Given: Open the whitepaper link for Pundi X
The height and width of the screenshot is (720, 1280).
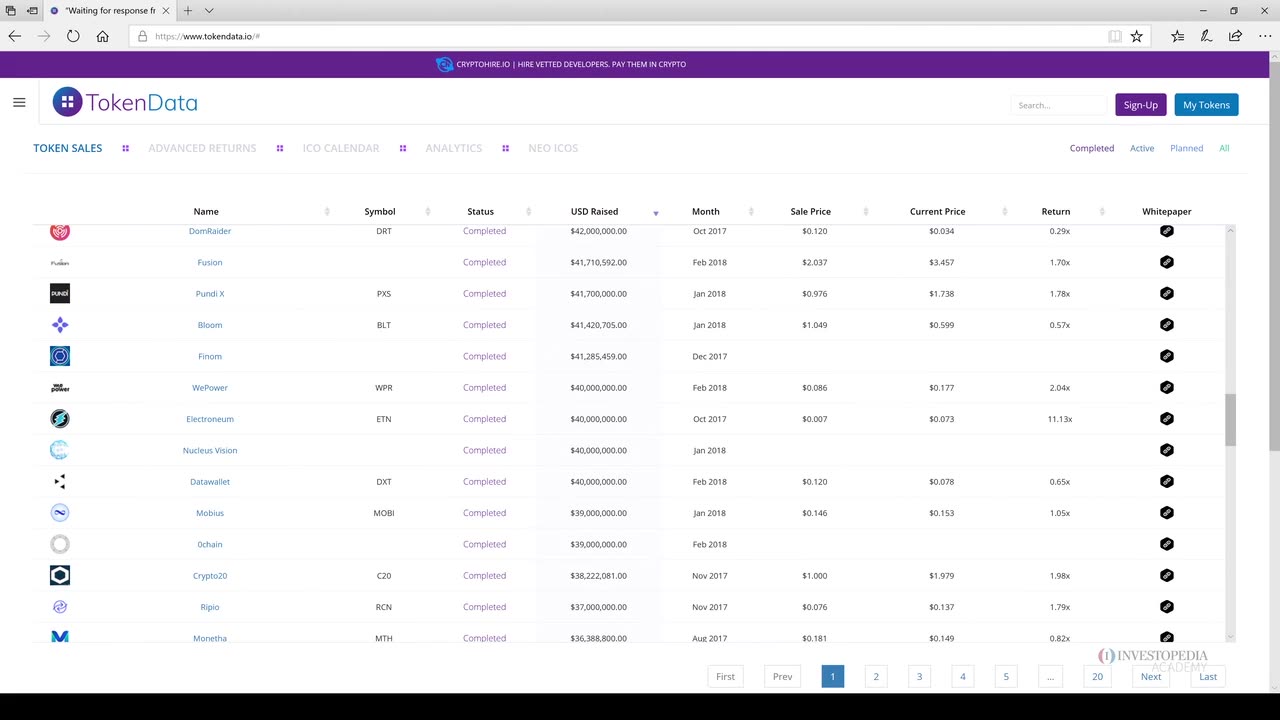Looking at the screenshot, I should click(x=1166, y=293).
